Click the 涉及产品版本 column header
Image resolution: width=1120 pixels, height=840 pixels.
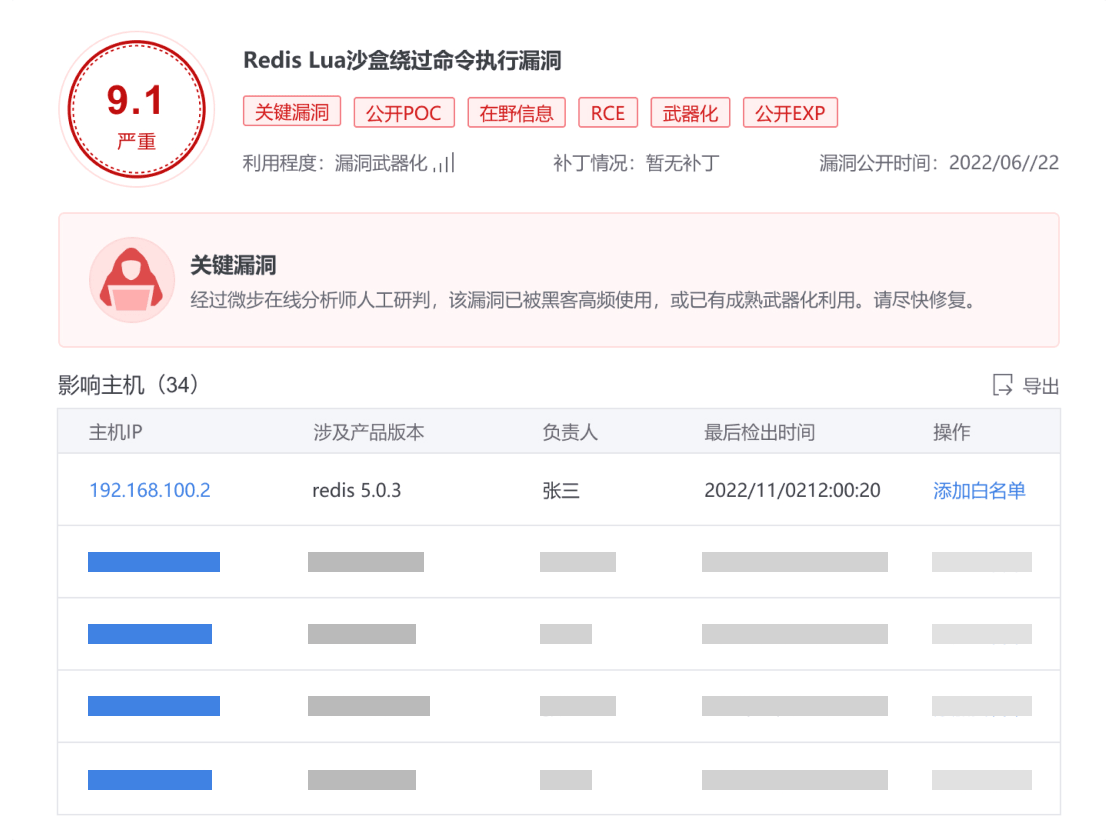[369, 431]
